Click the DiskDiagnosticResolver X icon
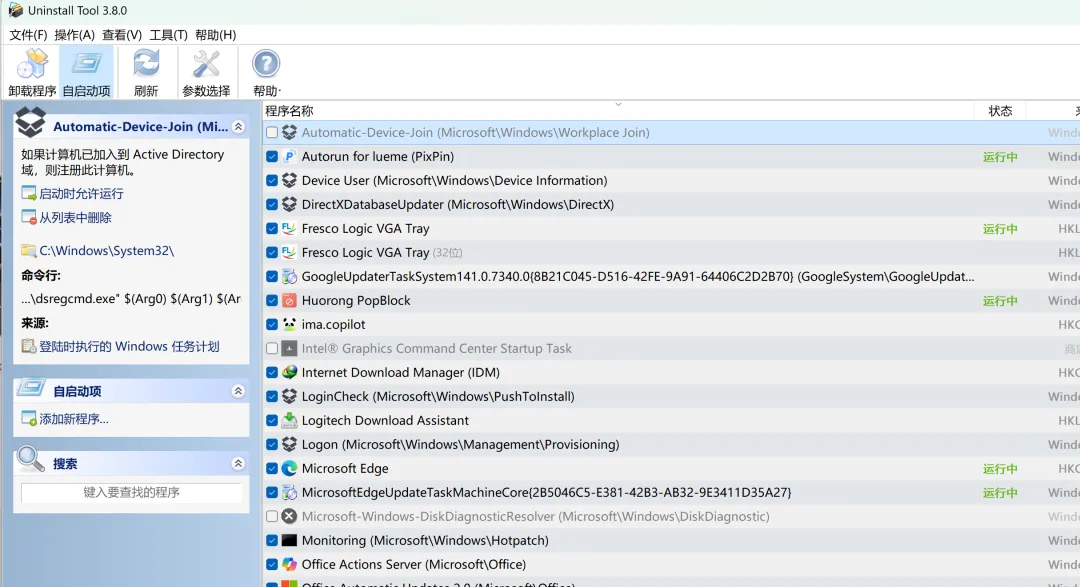This screenshot has width=1080, height=587. pyautogui.click(x=289, y=516)
